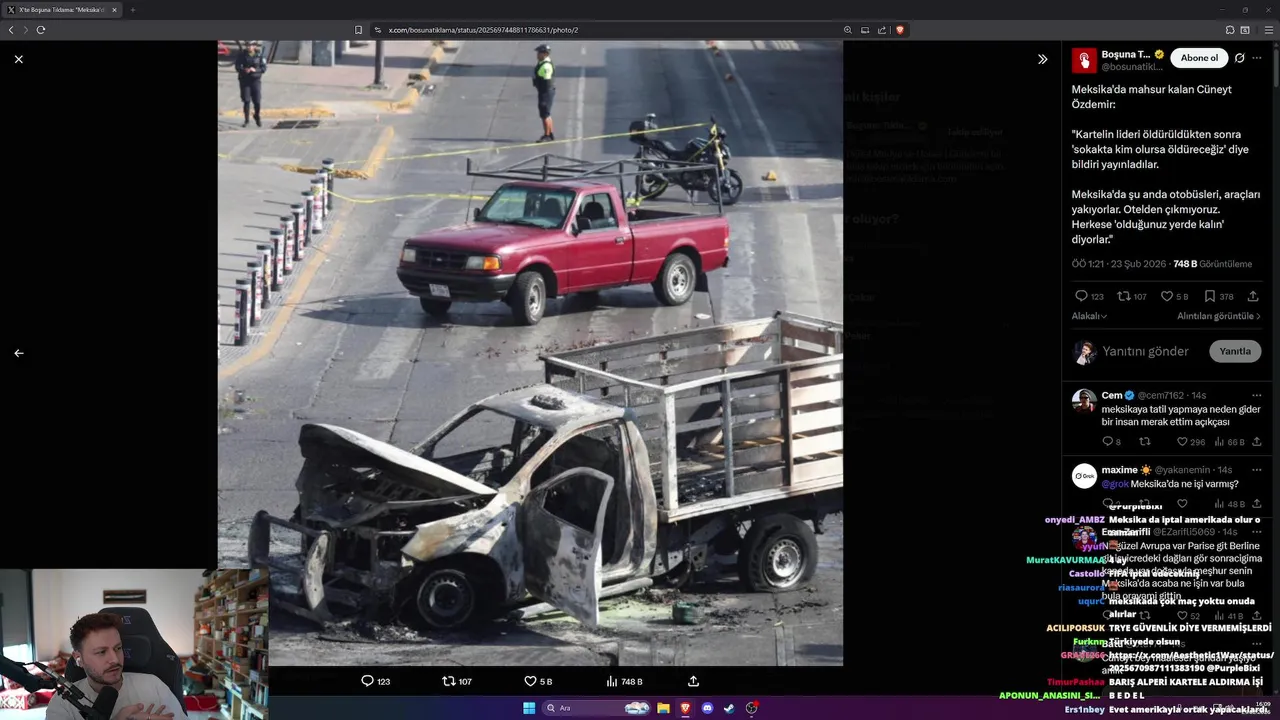
Task: Click the Abone ol subscribe button
Action: point(1199,58)
